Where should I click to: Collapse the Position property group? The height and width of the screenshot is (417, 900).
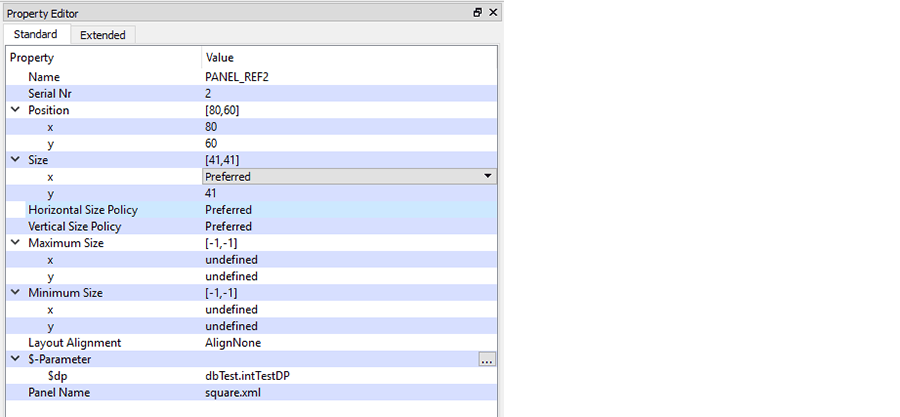point(15,110)
